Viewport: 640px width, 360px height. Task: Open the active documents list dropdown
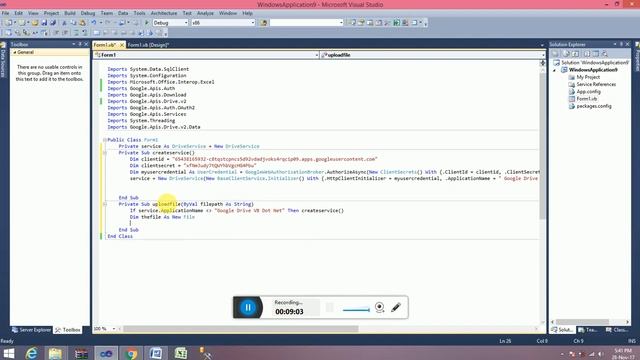[x=542, y=45]
